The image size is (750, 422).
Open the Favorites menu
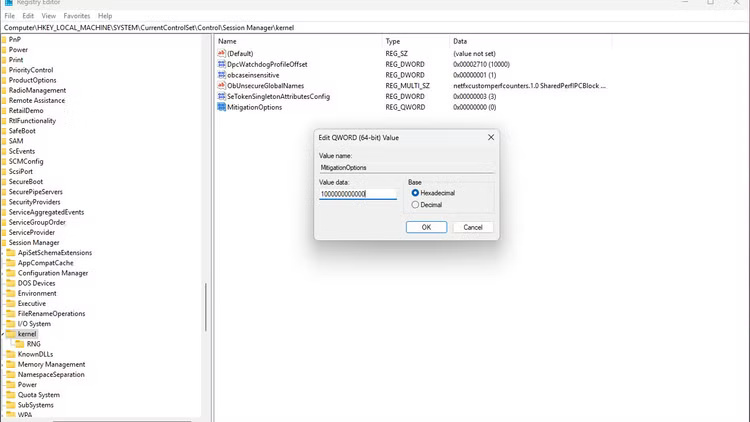click(77, 16)
